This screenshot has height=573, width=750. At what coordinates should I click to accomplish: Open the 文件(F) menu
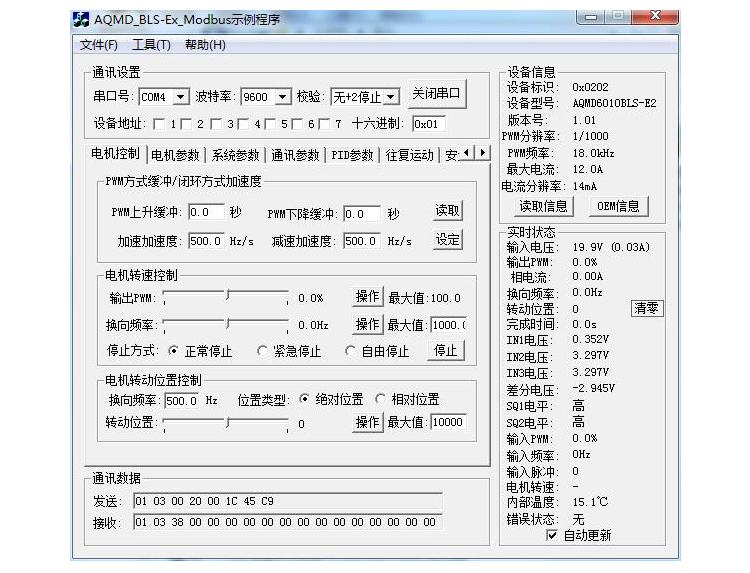[x=98, y=45]
